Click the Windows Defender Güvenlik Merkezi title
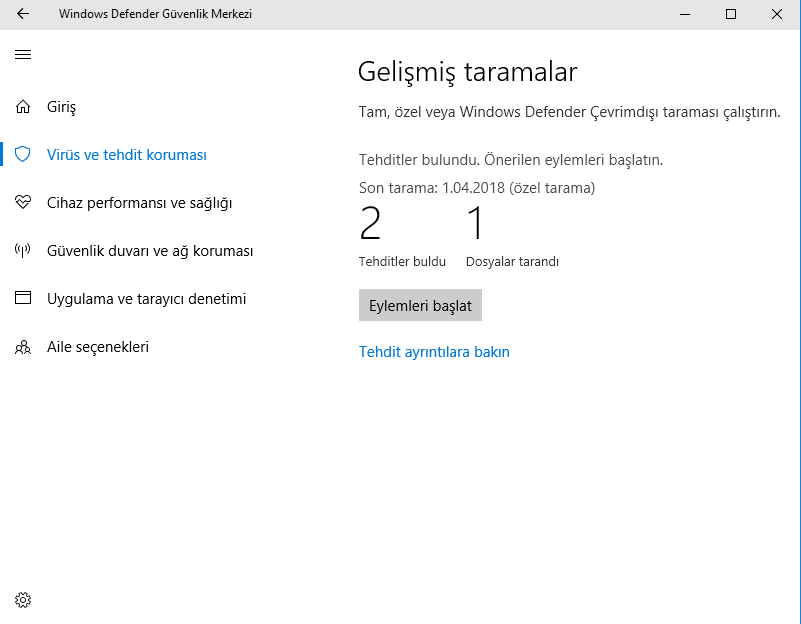The width and height of the screenshot is (801, 624). coord(155,14)
